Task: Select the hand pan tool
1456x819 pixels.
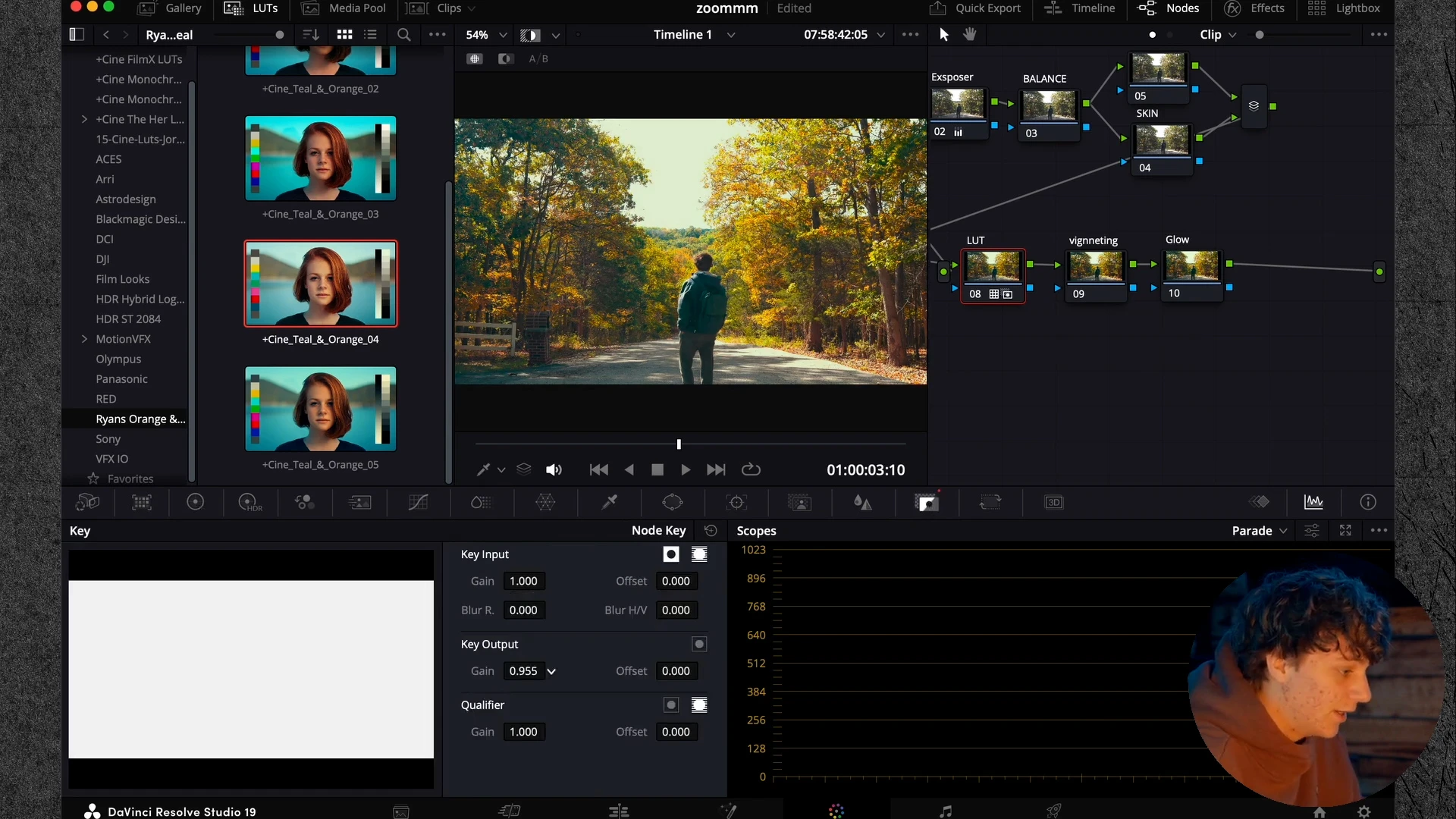Action: [969, 34]
